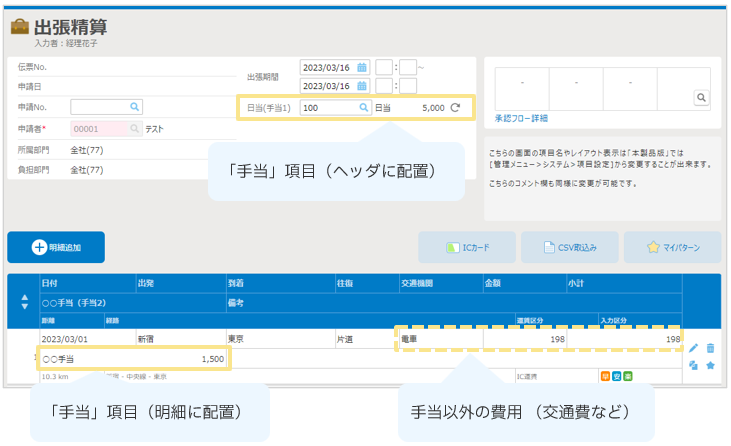Screen dimensions: 731x446
Task: Click the sort arrows in table header
Action: 25,301
